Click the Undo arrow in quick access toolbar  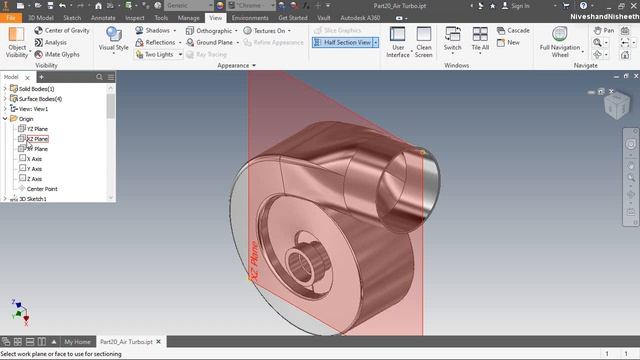62,6
